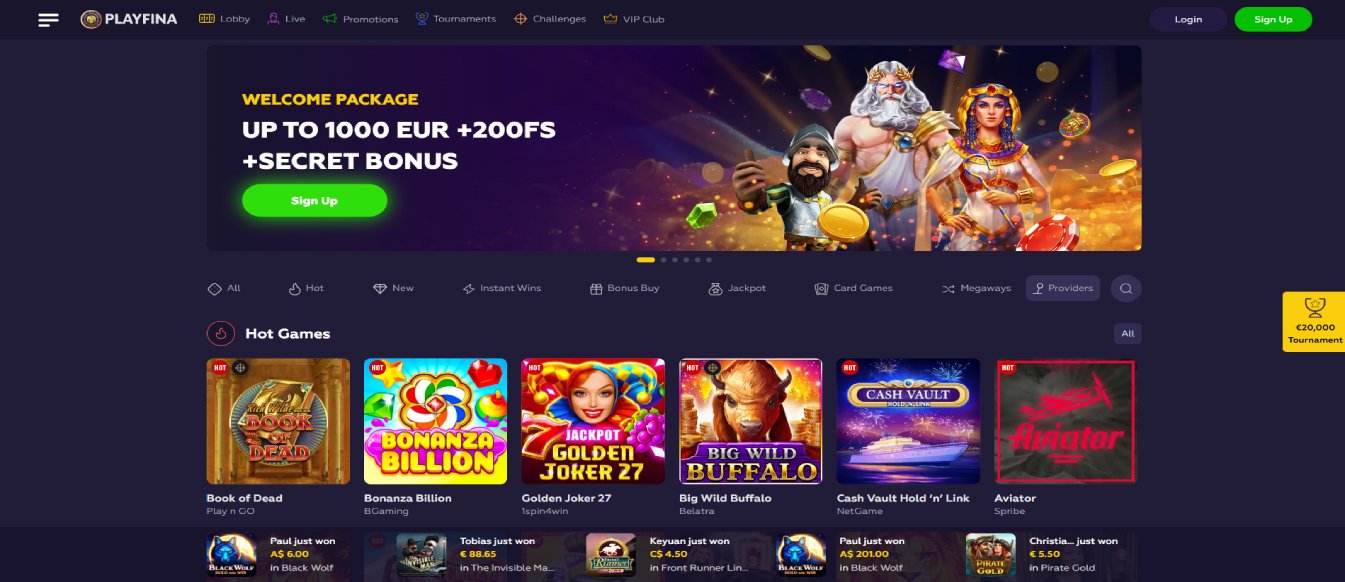The height and width of the screenshot is (582, 1345).
Task: Click the Playfina logo
Action: (x=129, y=19)
